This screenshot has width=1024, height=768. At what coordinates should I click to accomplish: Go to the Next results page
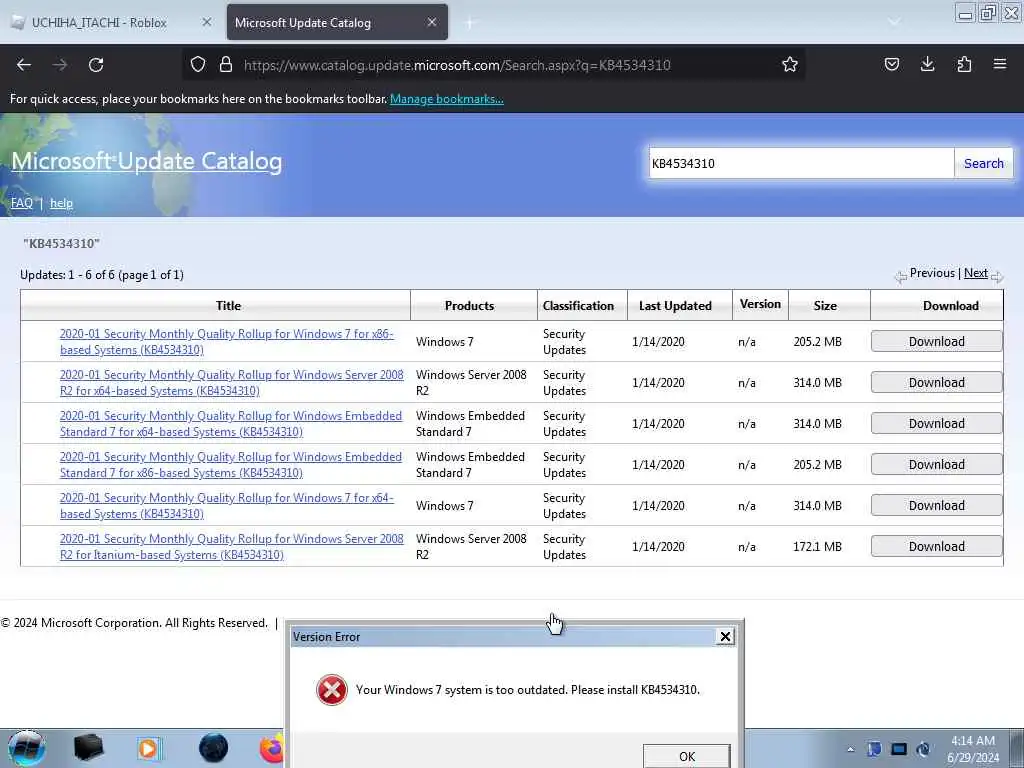pos(976,273)
